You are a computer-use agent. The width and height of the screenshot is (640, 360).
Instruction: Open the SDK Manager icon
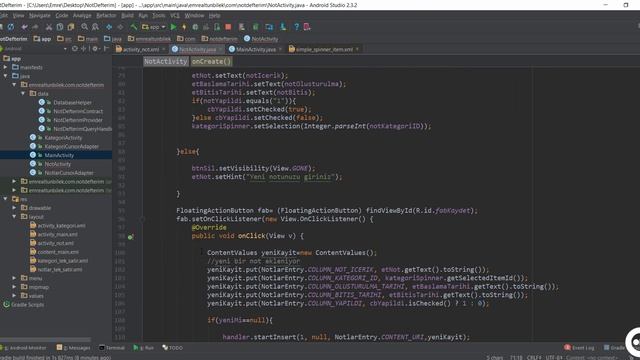(x=283, y=27)
